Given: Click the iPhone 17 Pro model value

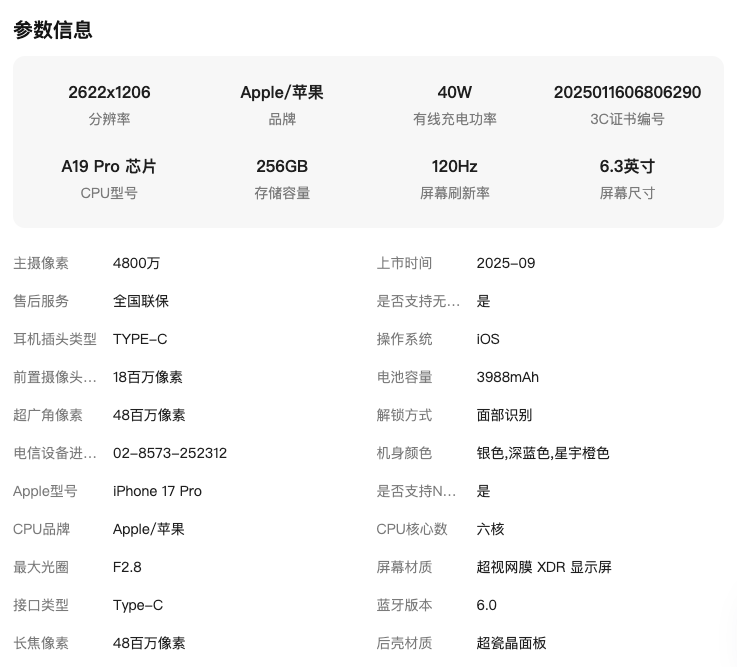Looking at the screenshot, I should pos(157,491).
